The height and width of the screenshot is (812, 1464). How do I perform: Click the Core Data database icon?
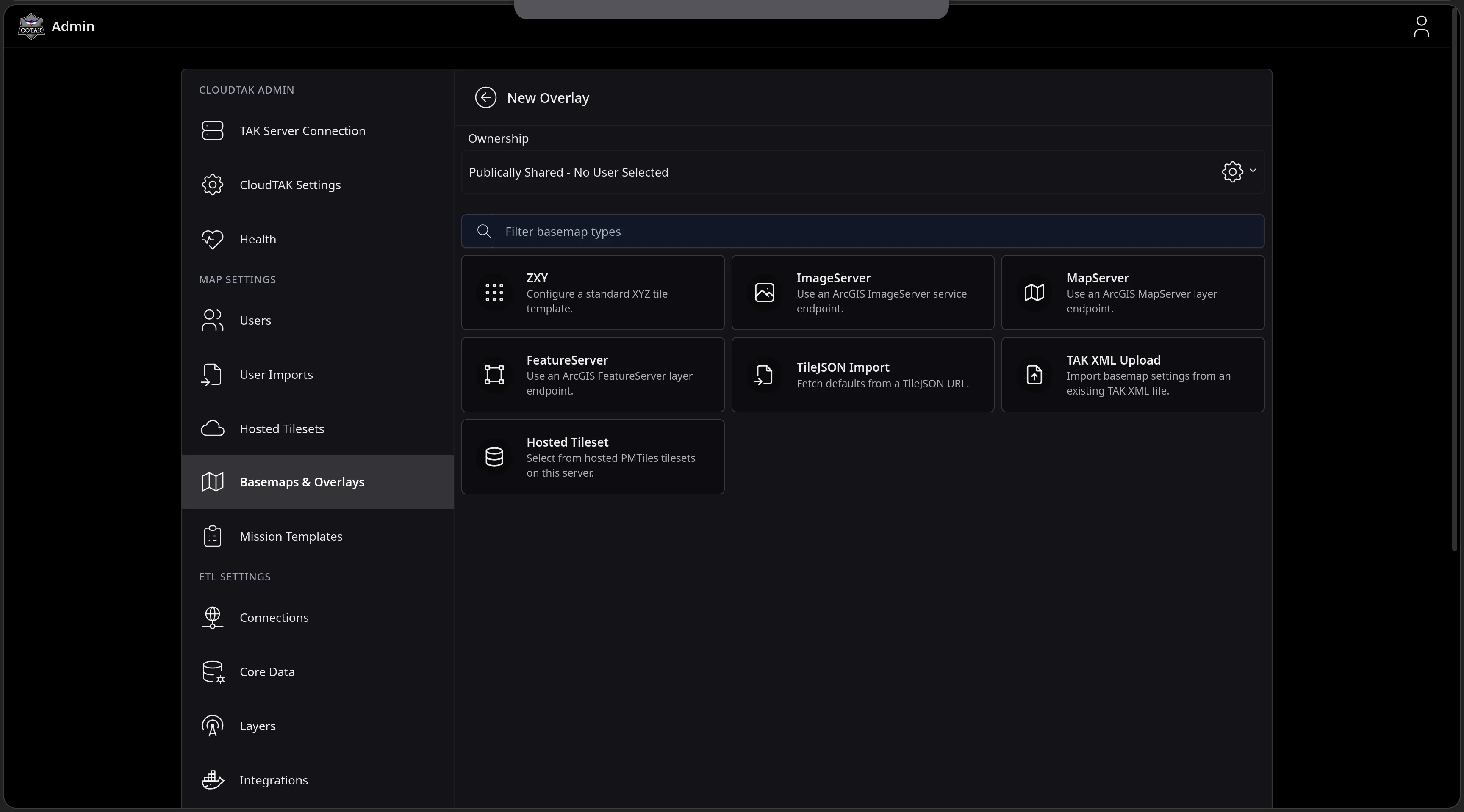coord(213,672)
